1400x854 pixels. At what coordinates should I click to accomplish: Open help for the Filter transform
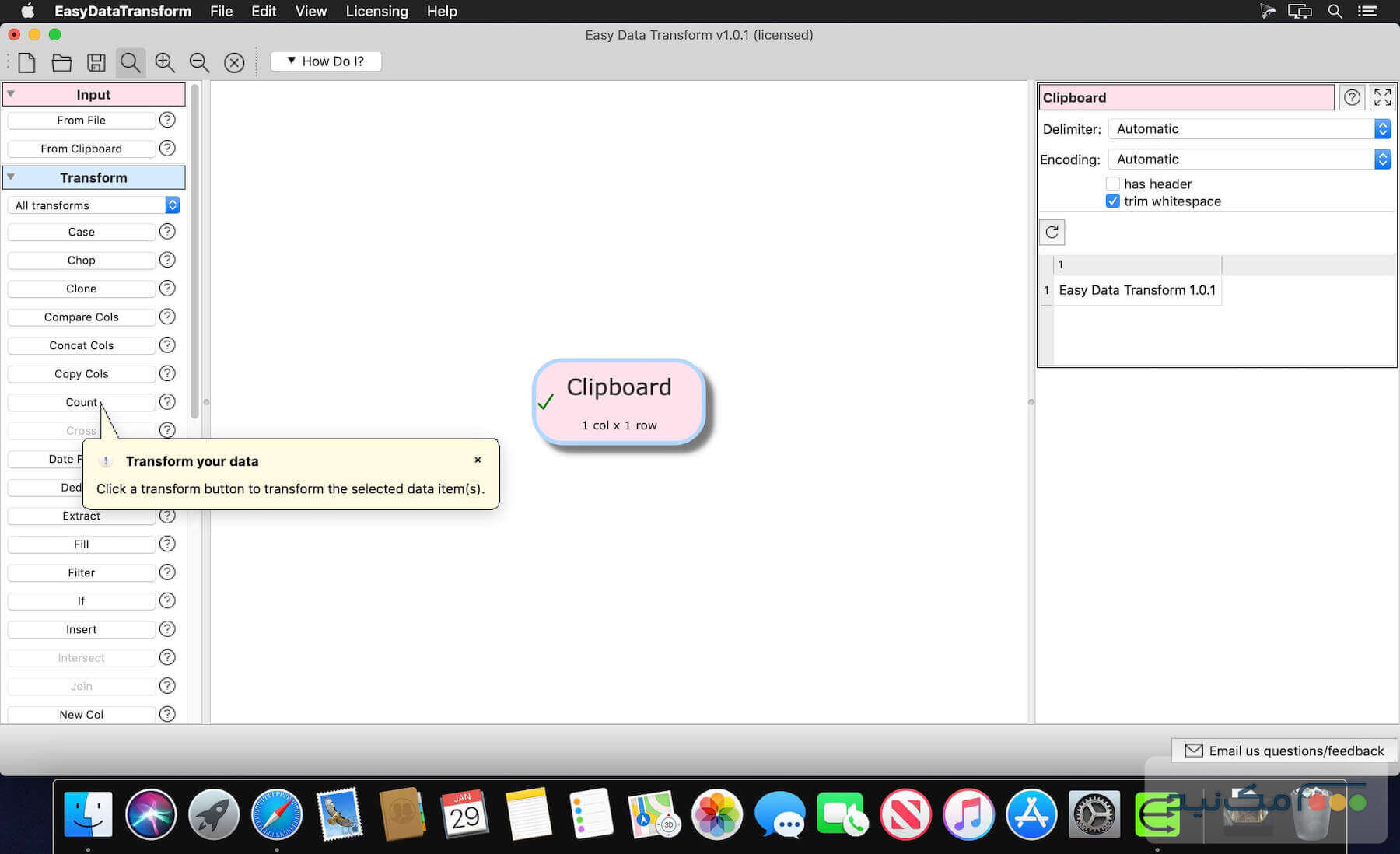pyautogui.click(x=167, y=572)
